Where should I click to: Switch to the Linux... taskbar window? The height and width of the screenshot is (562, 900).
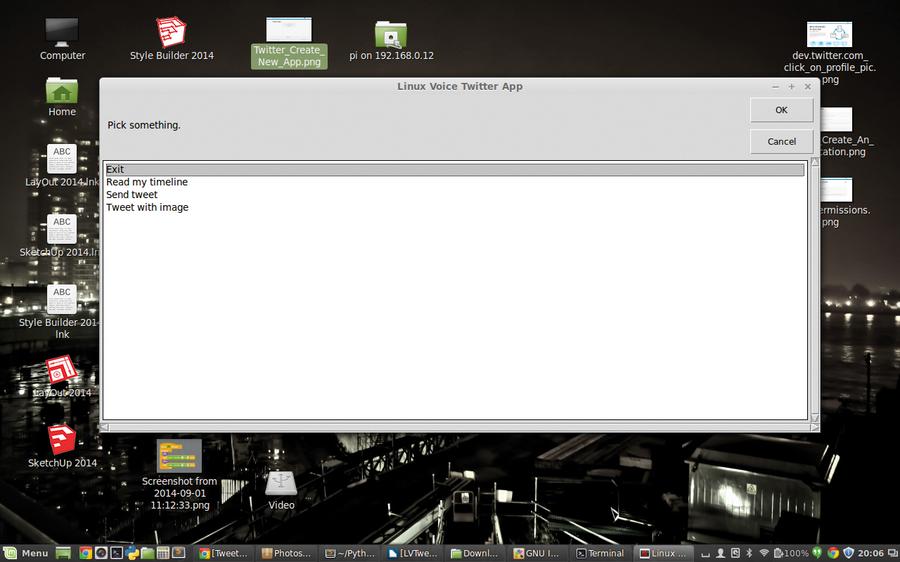coord(664,553)
